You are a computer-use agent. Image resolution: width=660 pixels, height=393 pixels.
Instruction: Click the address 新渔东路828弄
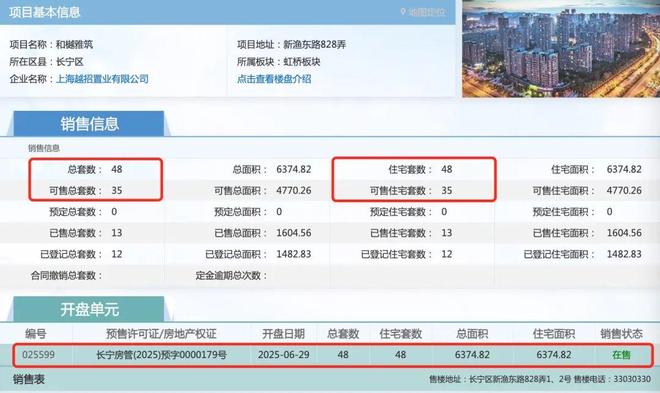(x=315, y=45)
